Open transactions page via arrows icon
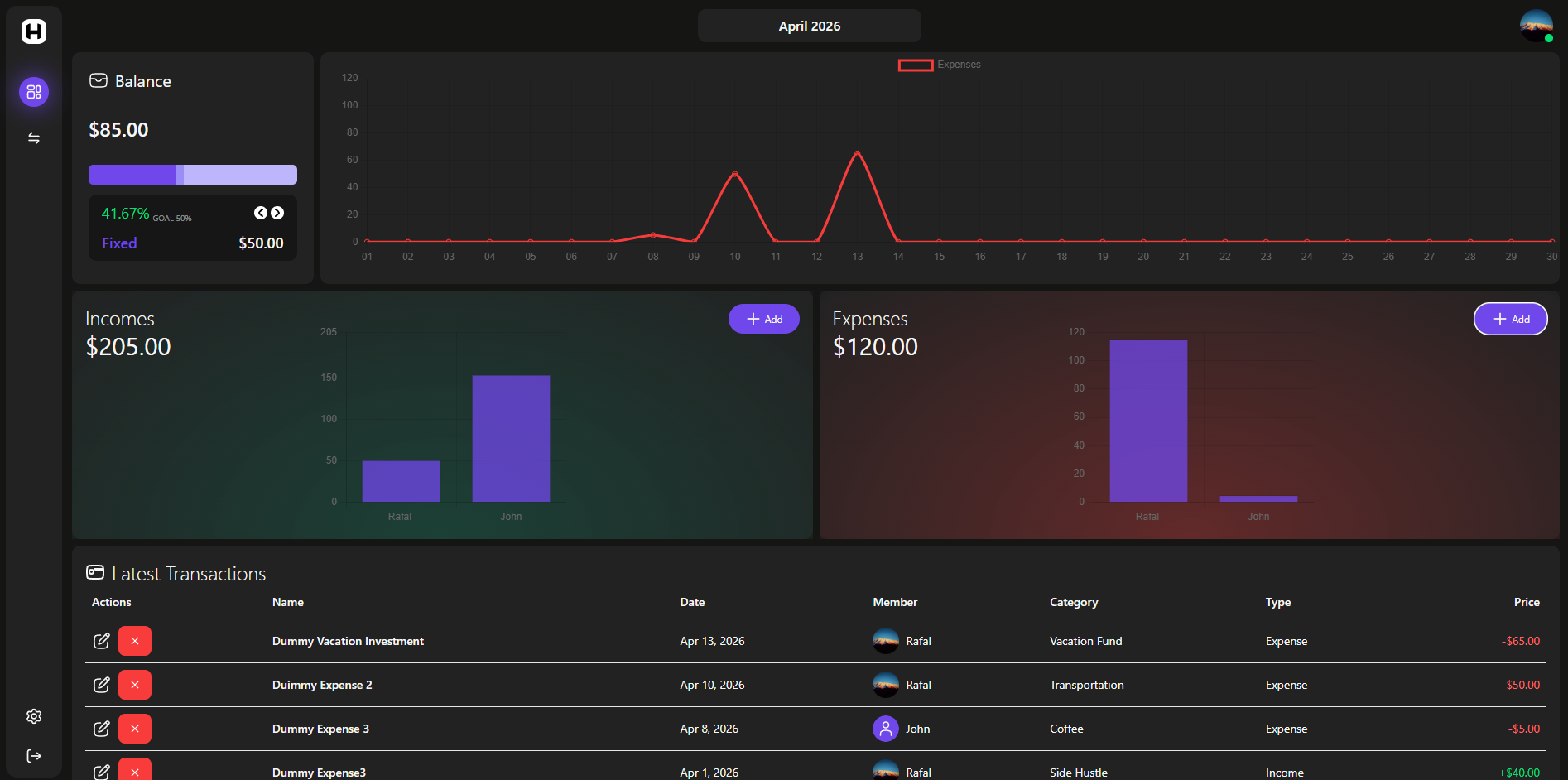Image resolution: width=1568 pixels, height=780 pixels. (34, 138)
